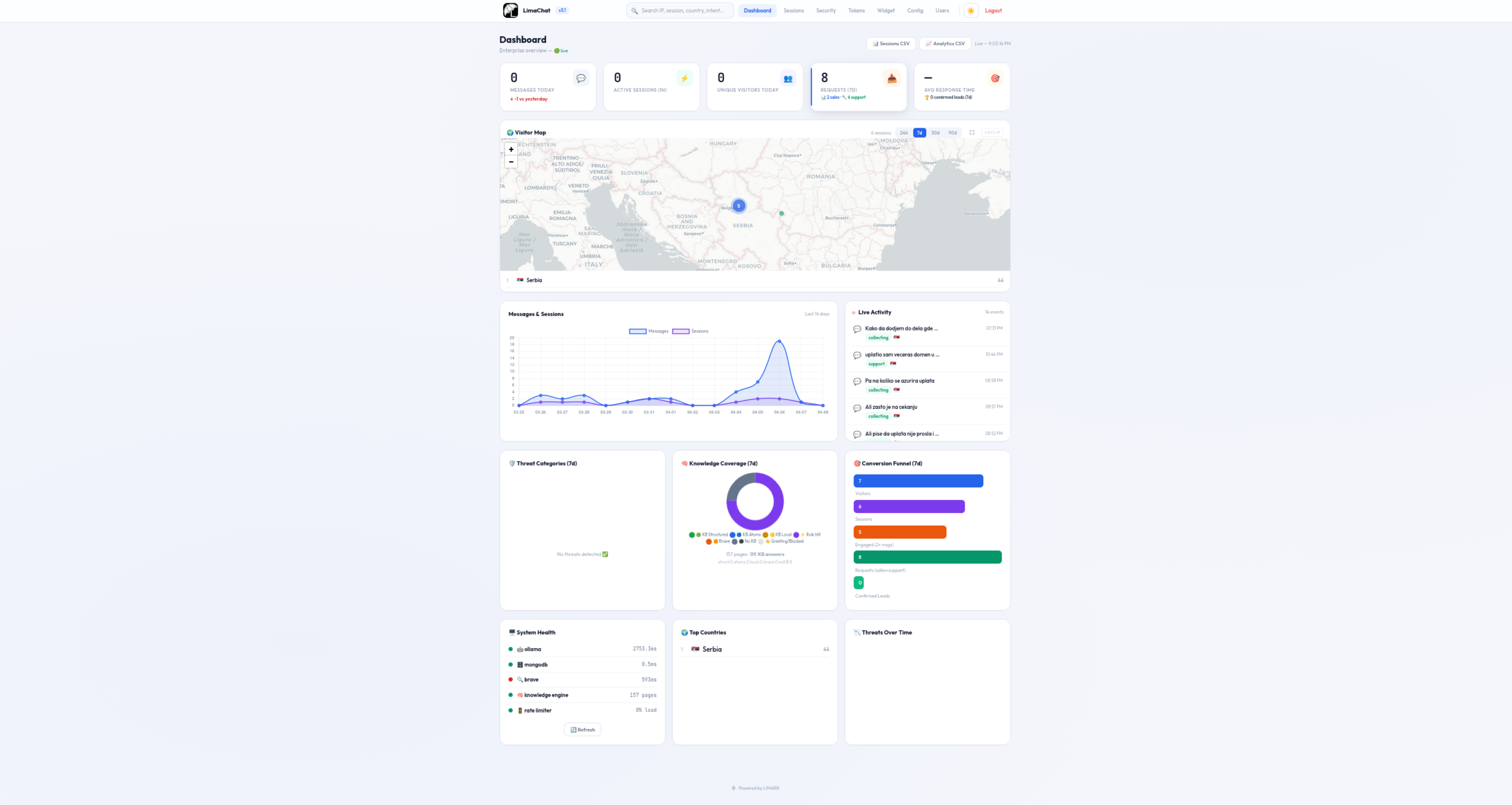The height and width of the screenshot is (805, 1512).
Task: Click the visitors icon on Unique Visitors card
Action: (788, 78)
